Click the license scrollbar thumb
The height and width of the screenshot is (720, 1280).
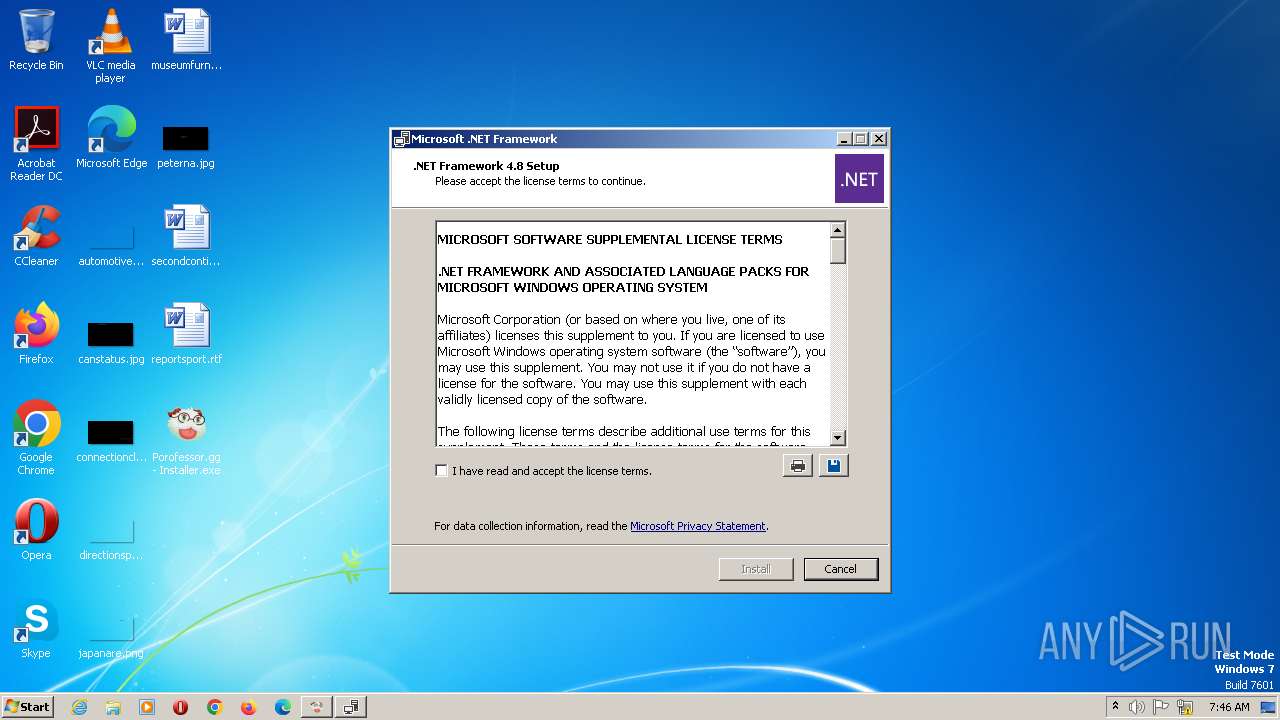pos(838,251)
